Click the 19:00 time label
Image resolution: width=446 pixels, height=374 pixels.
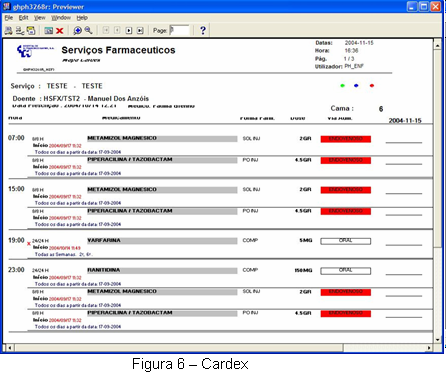(x=16, y=240)
